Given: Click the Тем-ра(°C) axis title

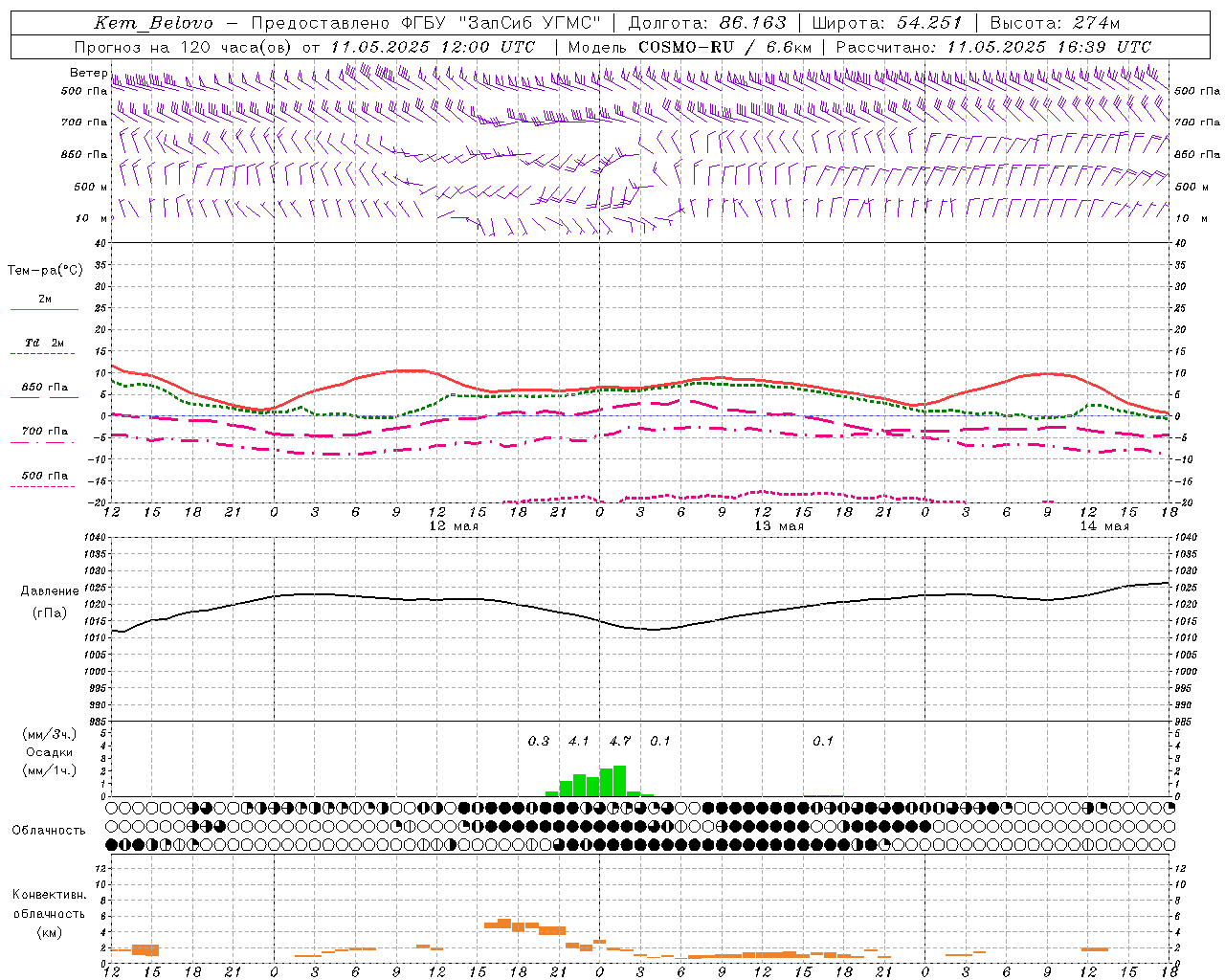Looking at the screenshot, I should point(45,271).
